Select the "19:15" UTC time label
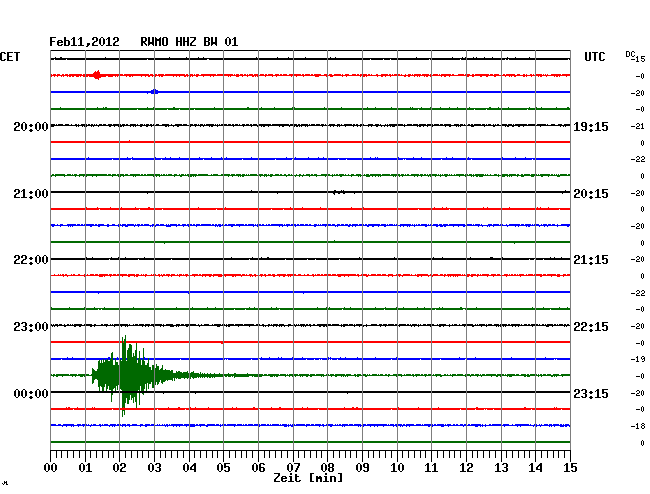 (591, 126)
